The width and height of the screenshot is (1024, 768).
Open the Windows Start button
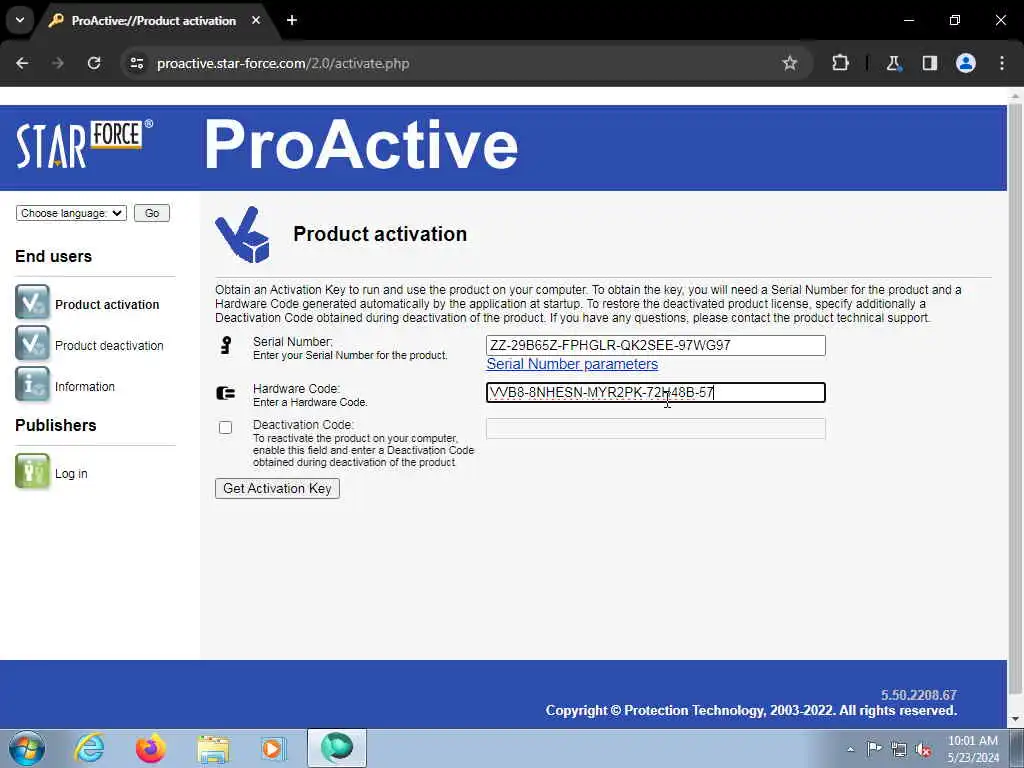click(x=27, y=748)
